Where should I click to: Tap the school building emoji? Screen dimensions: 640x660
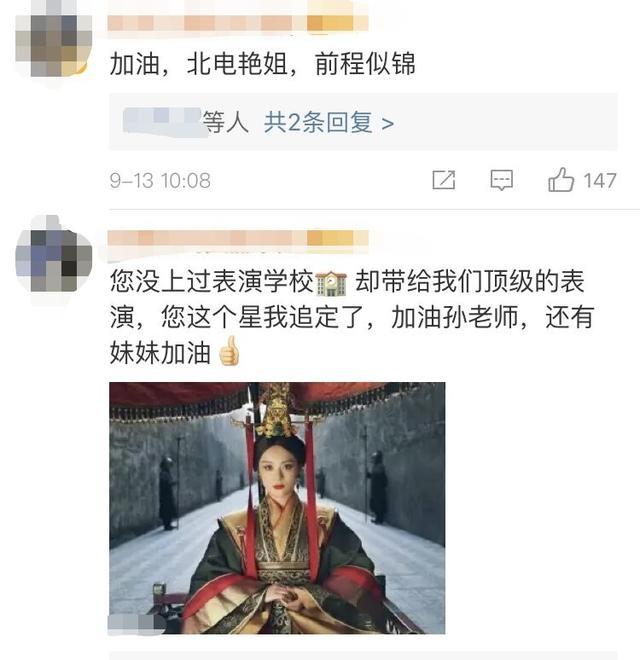click(331, 283)
